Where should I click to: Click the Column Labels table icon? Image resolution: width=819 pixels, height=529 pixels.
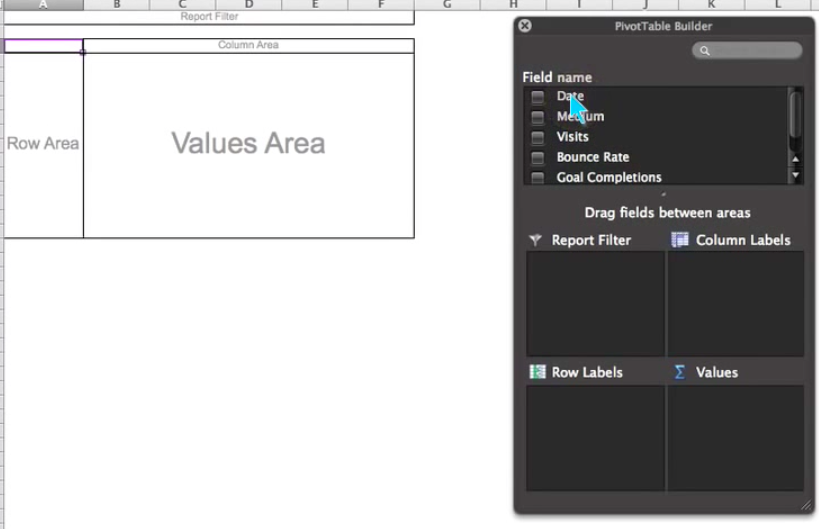click(x=680, y=240)
